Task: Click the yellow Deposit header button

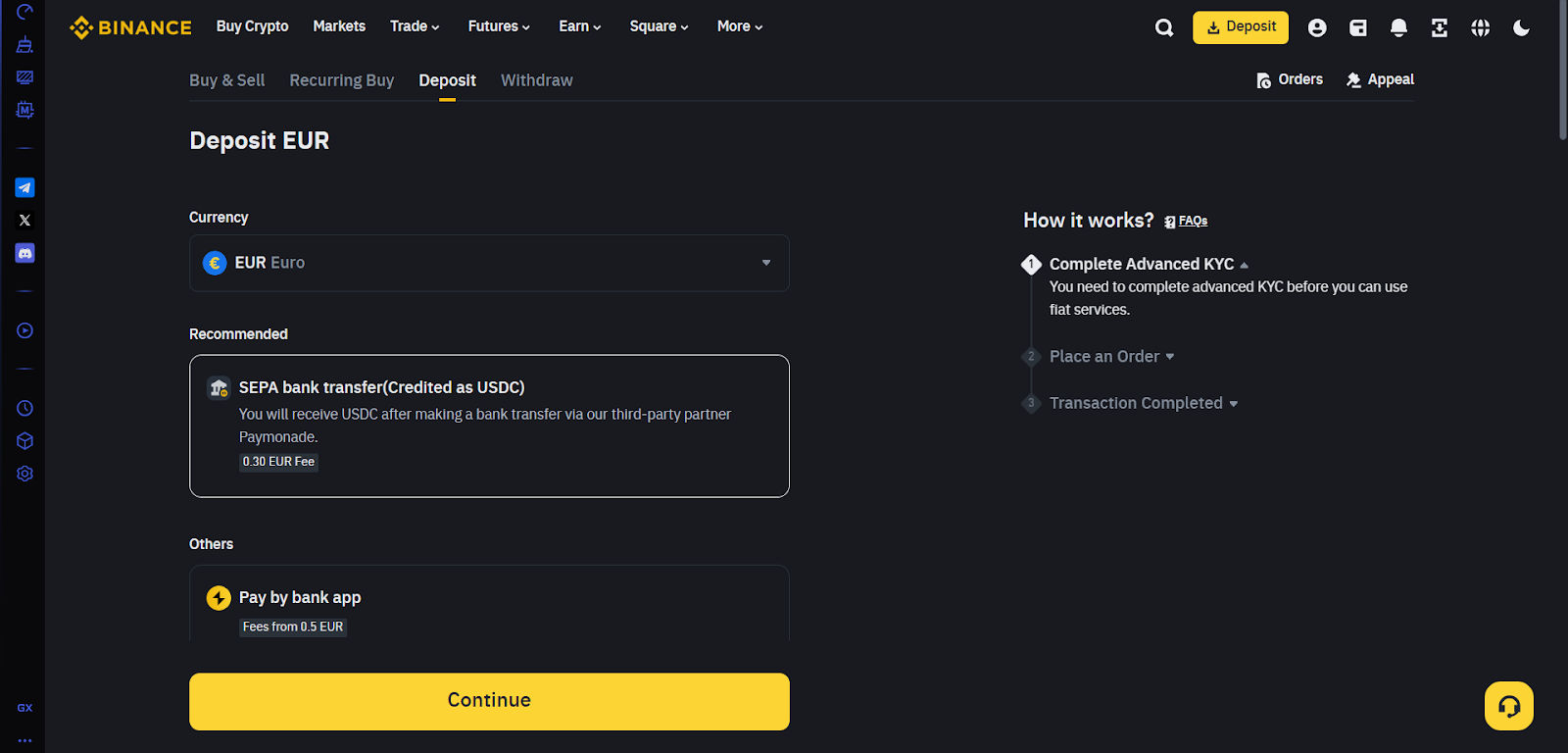Action: coord(1240,27)
